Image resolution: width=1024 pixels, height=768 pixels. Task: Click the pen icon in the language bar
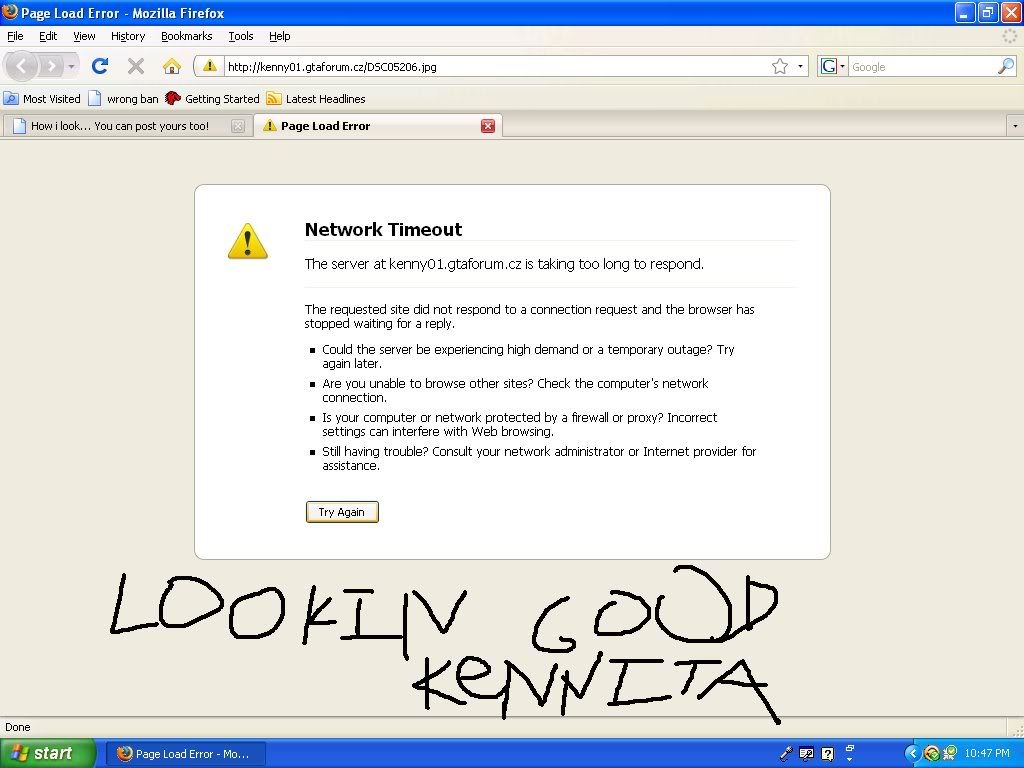coord(786,754)
